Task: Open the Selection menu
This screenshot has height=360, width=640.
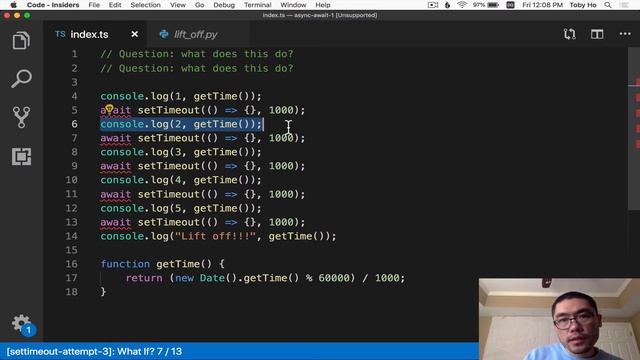Action: pyautogui.click(x=145, y=5)
